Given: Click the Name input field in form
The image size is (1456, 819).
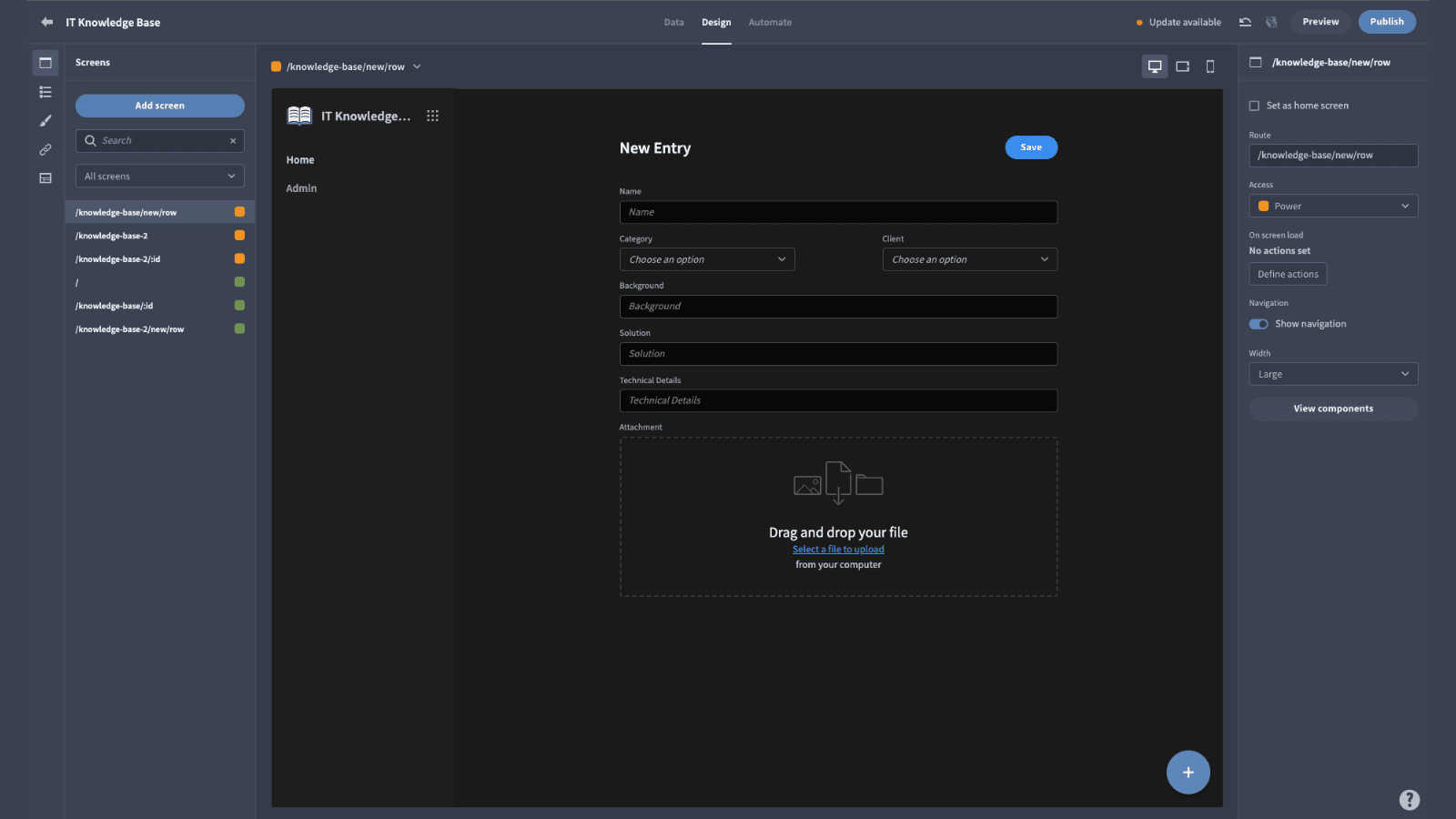Looking at the screenshot, I should click(838, 212).
